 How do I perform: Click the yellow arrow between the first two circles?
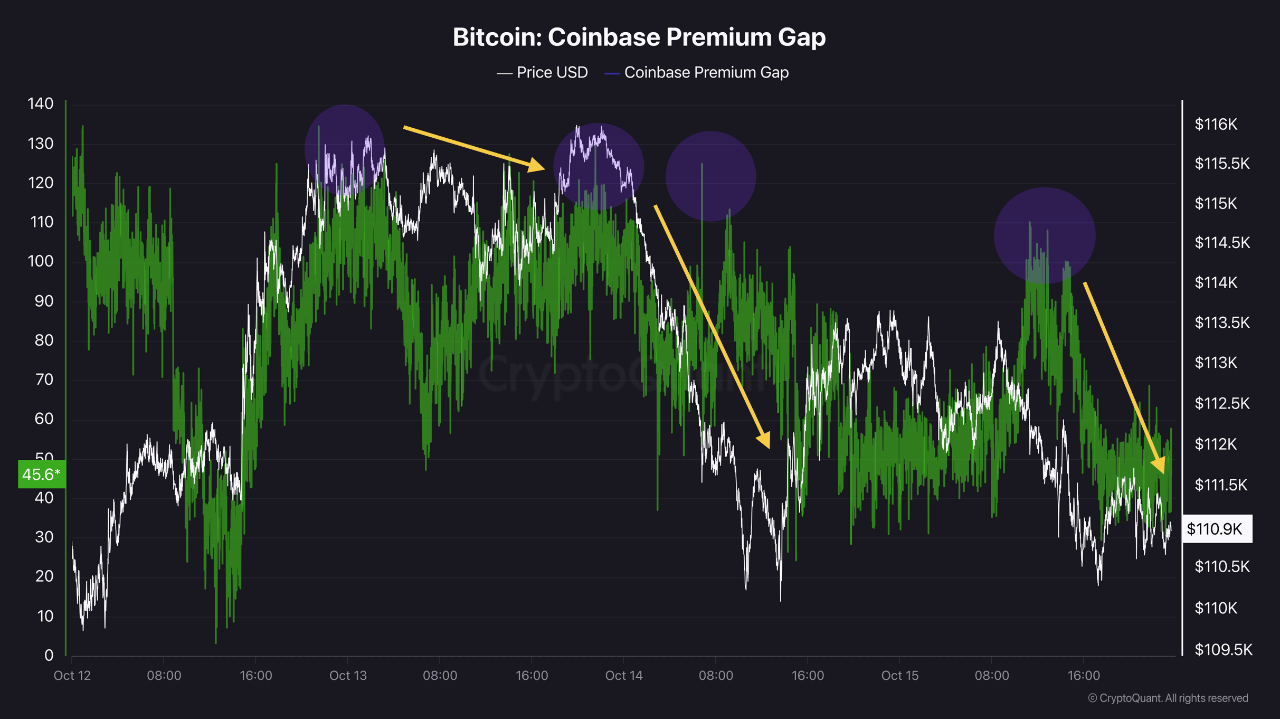[x=474, y=148]
